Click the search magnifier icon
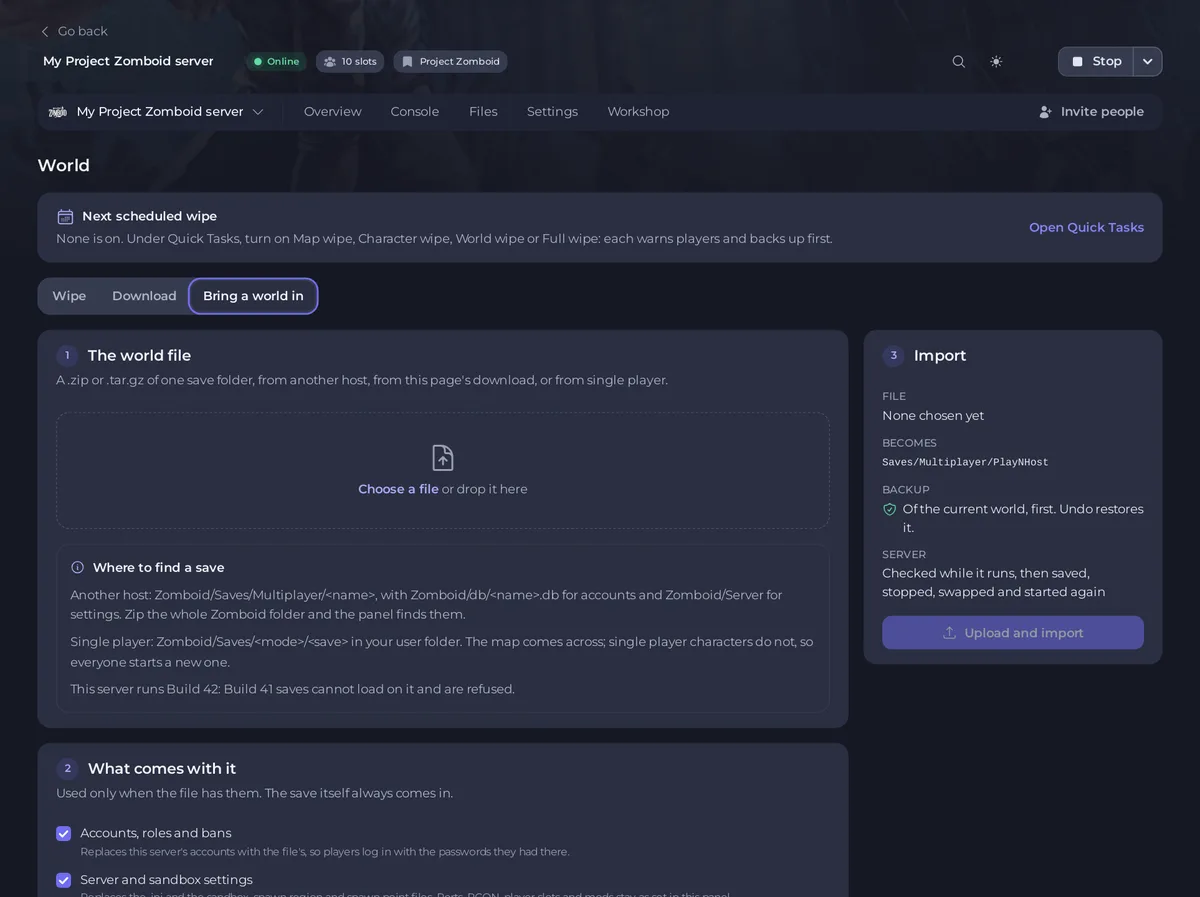This screenshot has width=1200, height=897. click(x=958, y=61)
